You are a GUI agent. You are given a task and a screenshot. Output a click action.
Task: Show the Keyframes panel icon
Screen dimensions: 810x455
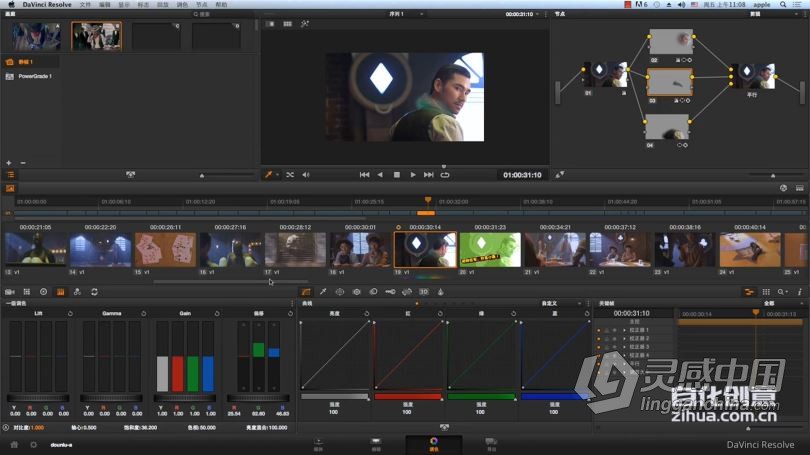tap(749, 292)
